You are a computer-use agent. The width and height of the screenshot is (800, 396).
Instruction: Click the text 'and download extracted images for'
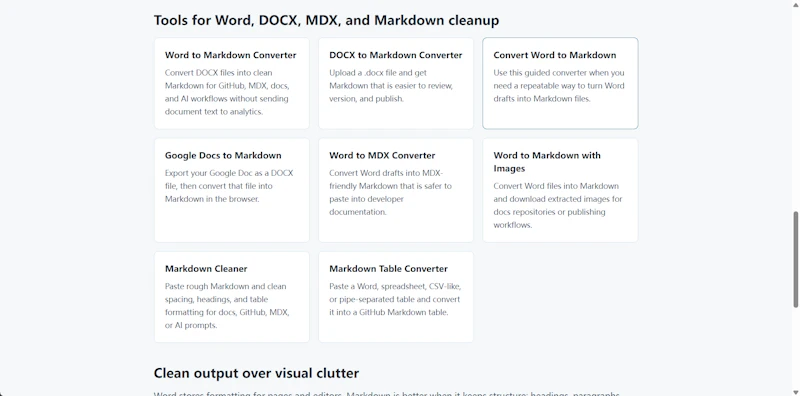click(x=558, y=199)
